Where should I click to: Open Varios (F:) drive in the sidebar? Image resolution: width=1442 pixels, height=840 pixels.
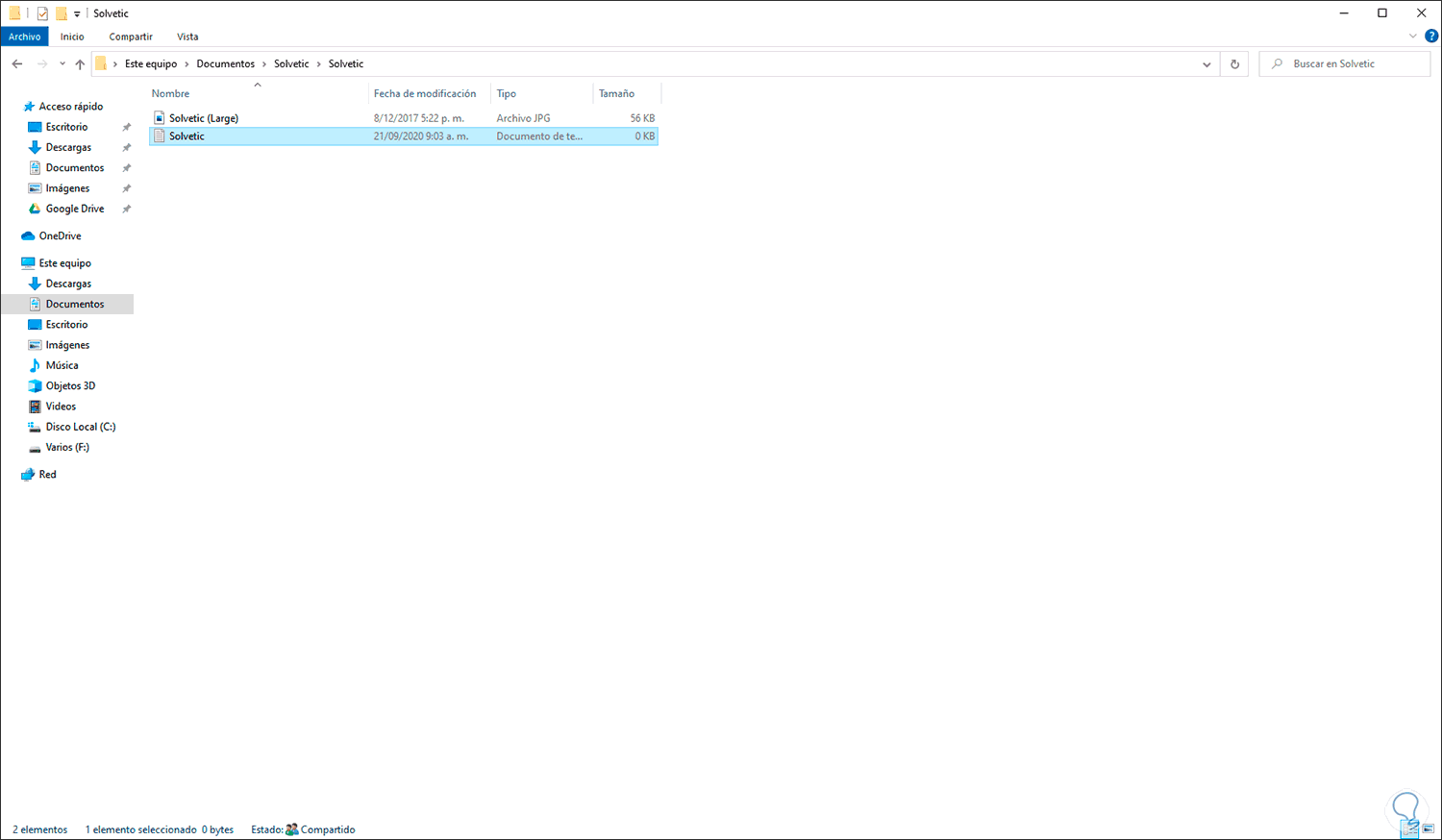(67, 447)
